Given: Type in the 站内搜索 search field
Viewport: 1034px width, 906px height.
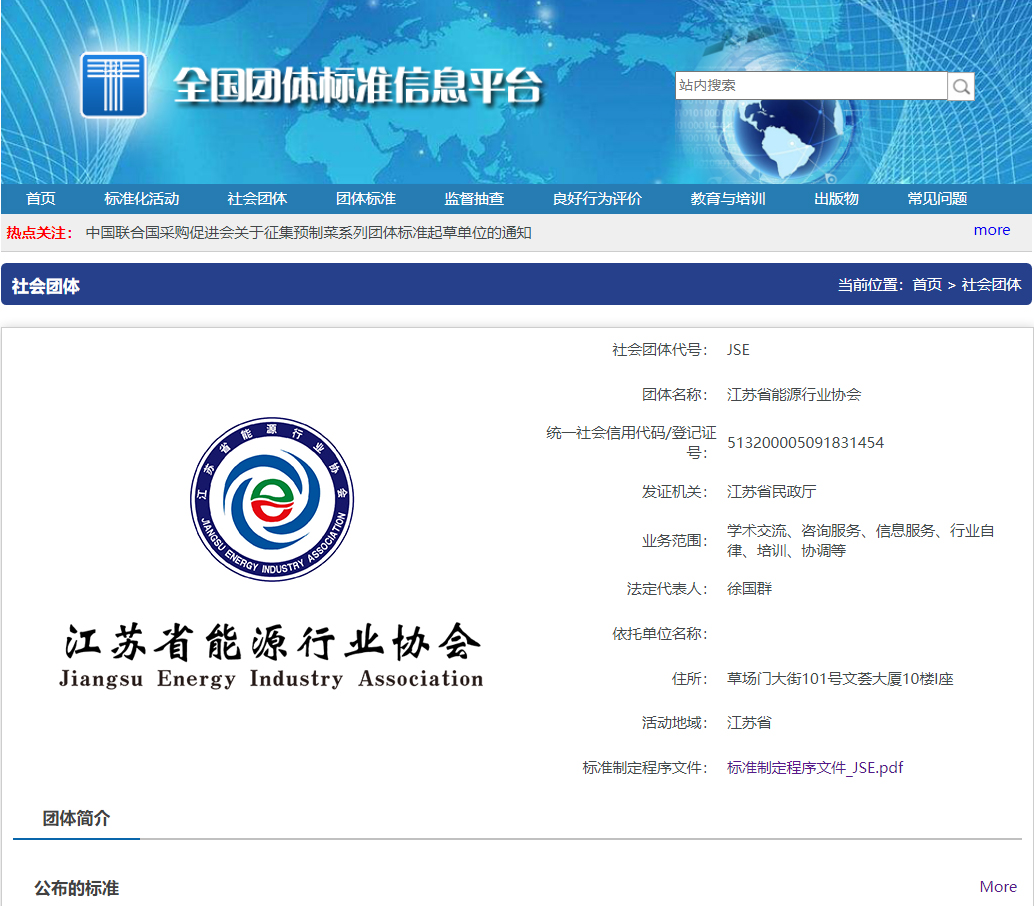Looking at the screenshot, I should coord(810,86).
